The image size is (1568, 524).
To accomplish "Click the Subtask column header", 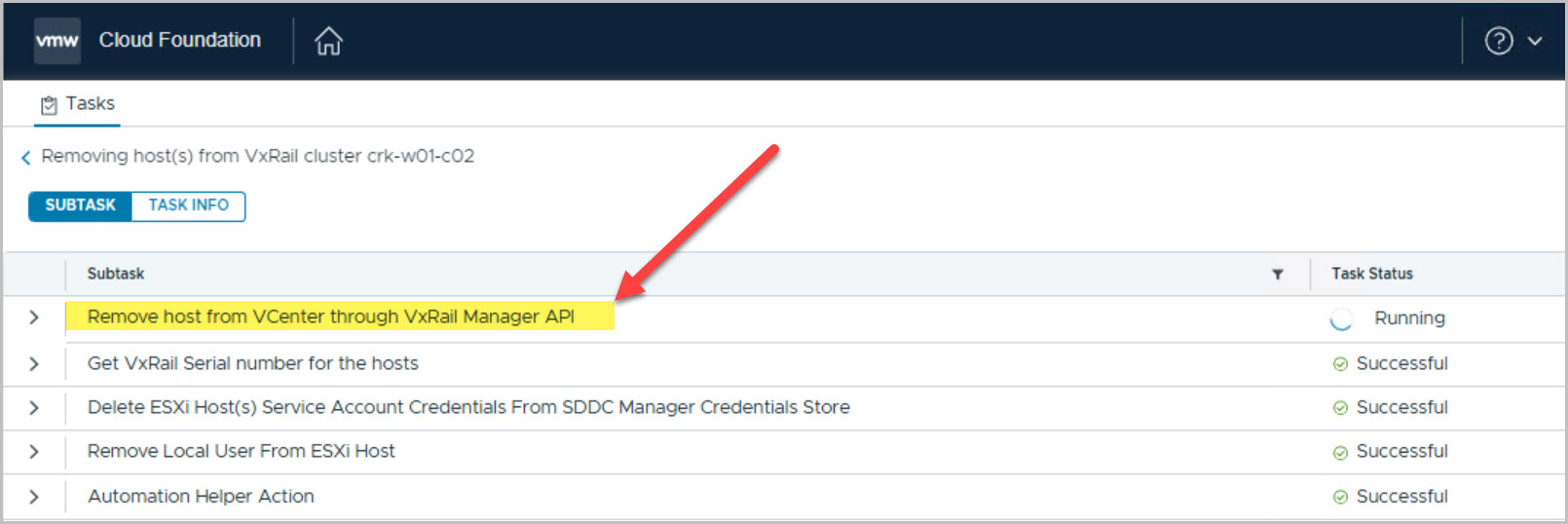I will point(116,274).
